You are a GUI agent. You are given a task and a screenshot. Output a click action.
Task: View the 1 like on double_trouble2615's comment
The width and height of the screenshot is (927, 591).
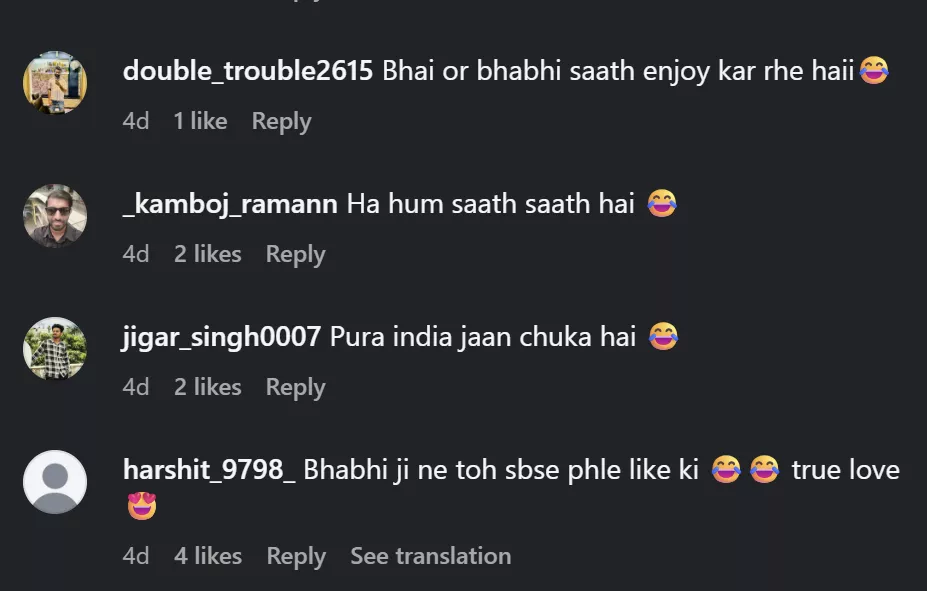click(x=200, y=121)
